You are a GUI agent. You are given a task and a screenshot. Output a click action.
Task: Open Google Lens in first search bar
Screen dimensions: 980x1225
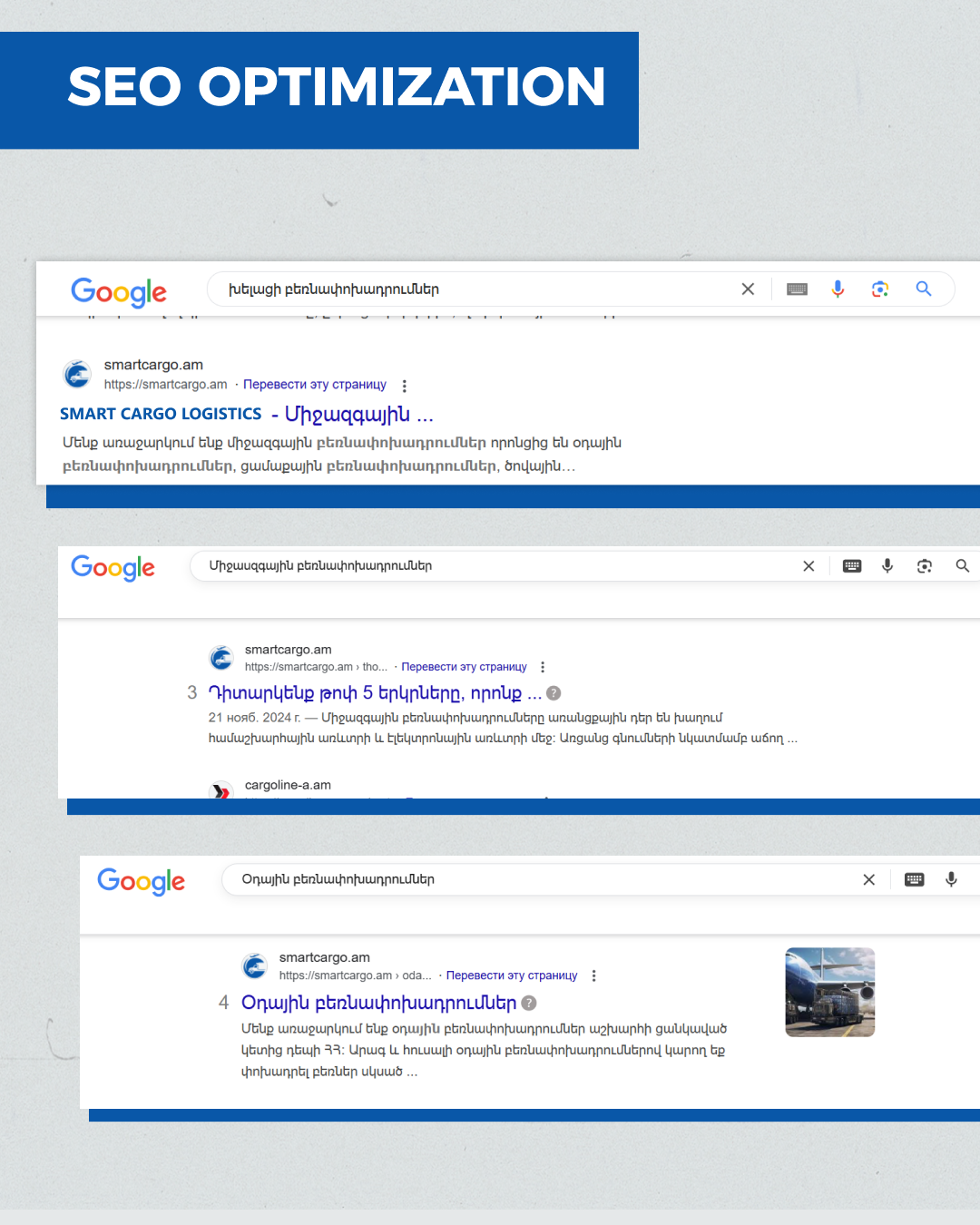(x=880, y=289)
